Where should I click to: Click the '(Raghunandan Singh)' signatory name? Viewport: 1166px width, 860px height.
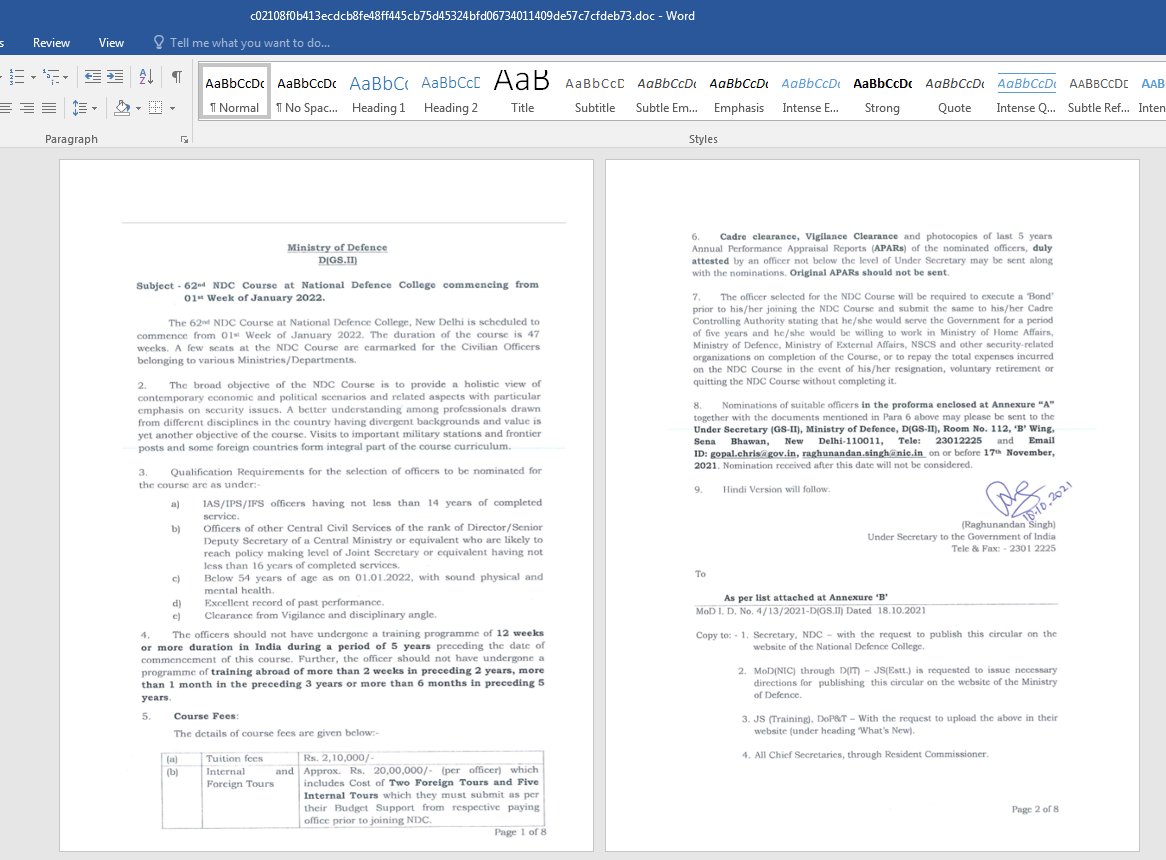(1008, 524)
